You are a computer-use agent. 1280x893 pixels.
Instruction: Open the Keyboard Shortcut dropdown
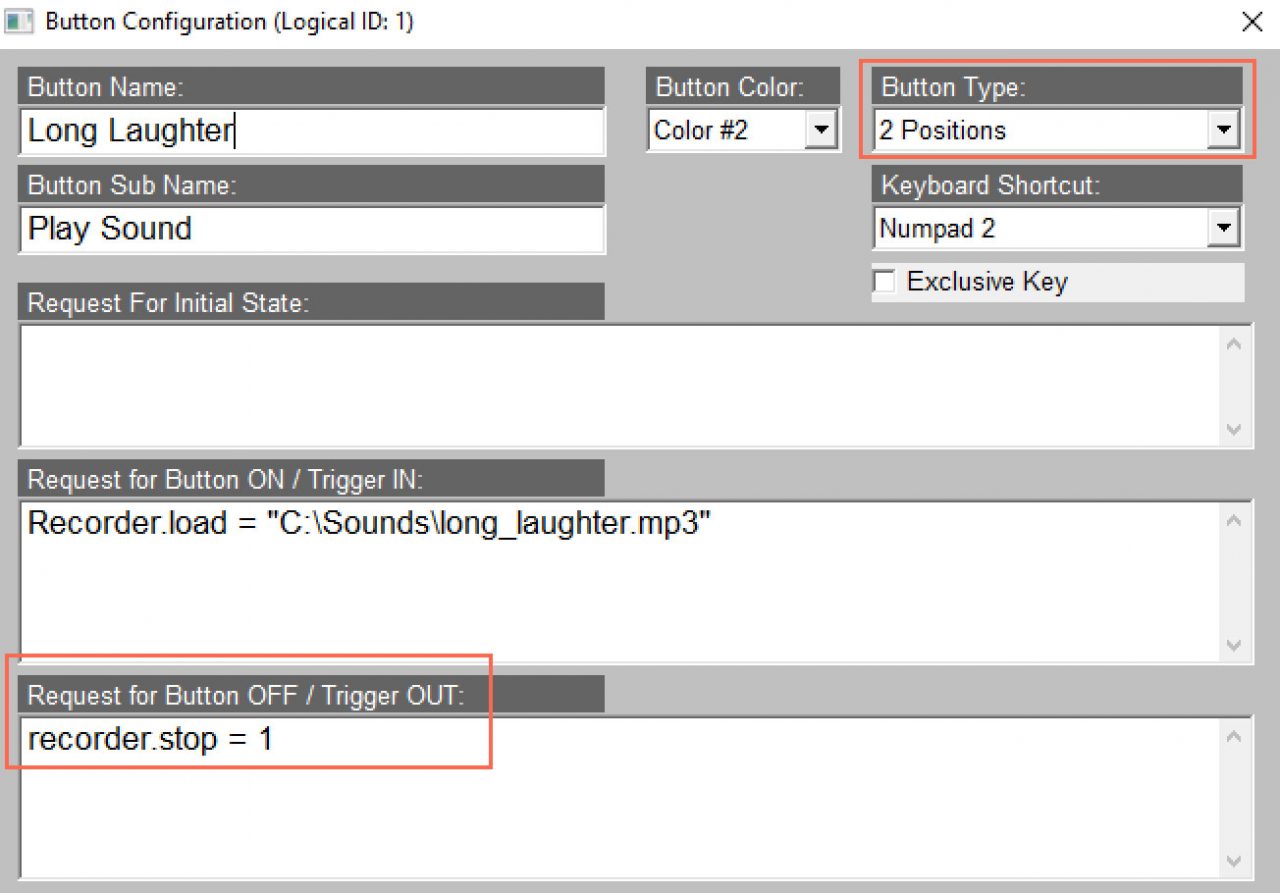pyautogui.click(x=1222, y=228)
